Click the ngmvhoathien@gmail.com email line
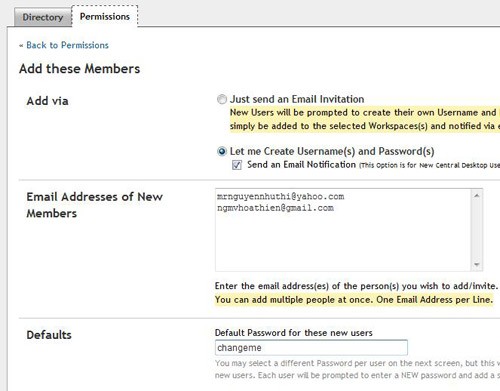500x391 pixels. tap(275, 208)
